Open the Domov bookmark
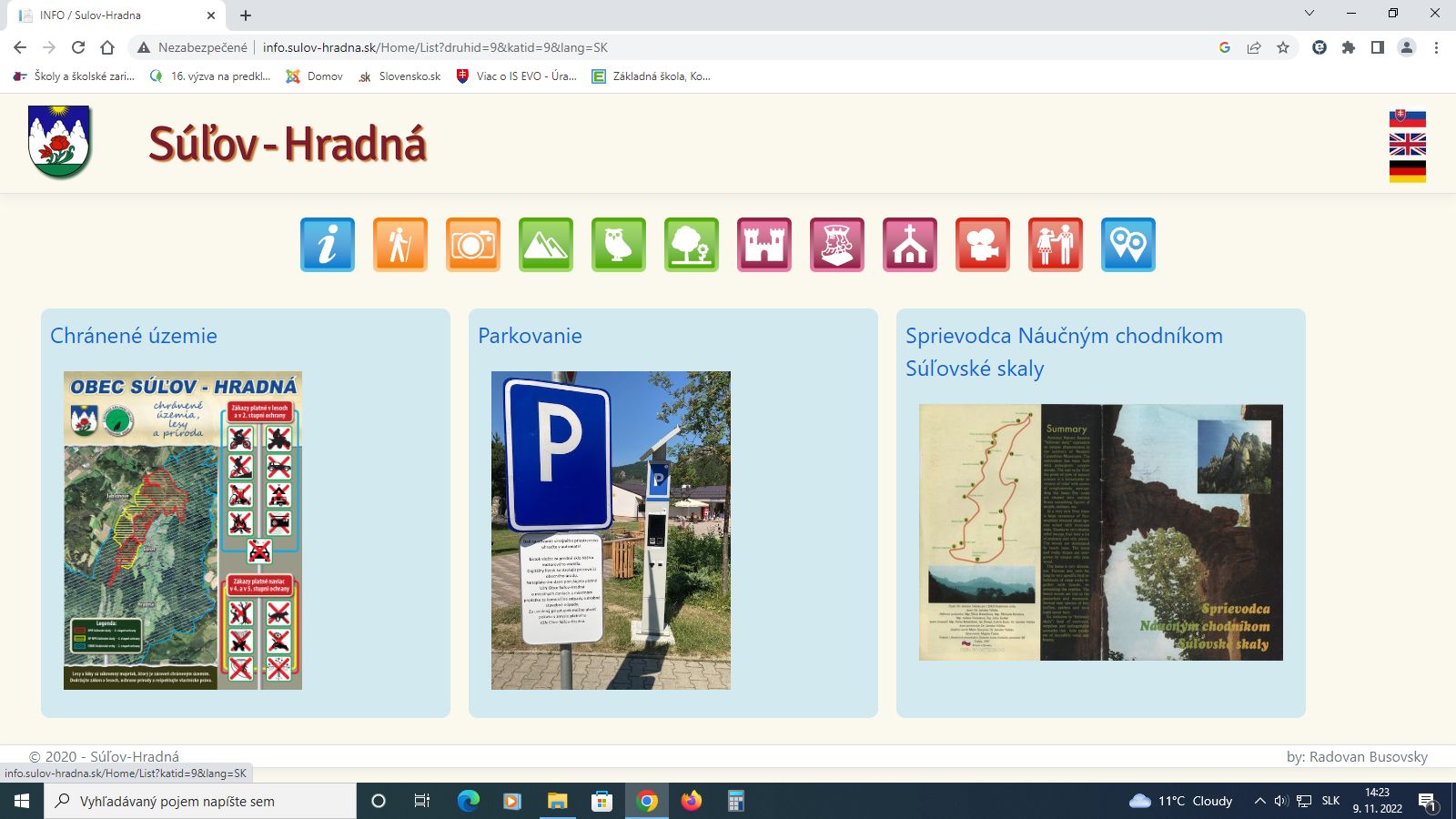The width and height of the screenshot is (1456, 819). point(315,76)
